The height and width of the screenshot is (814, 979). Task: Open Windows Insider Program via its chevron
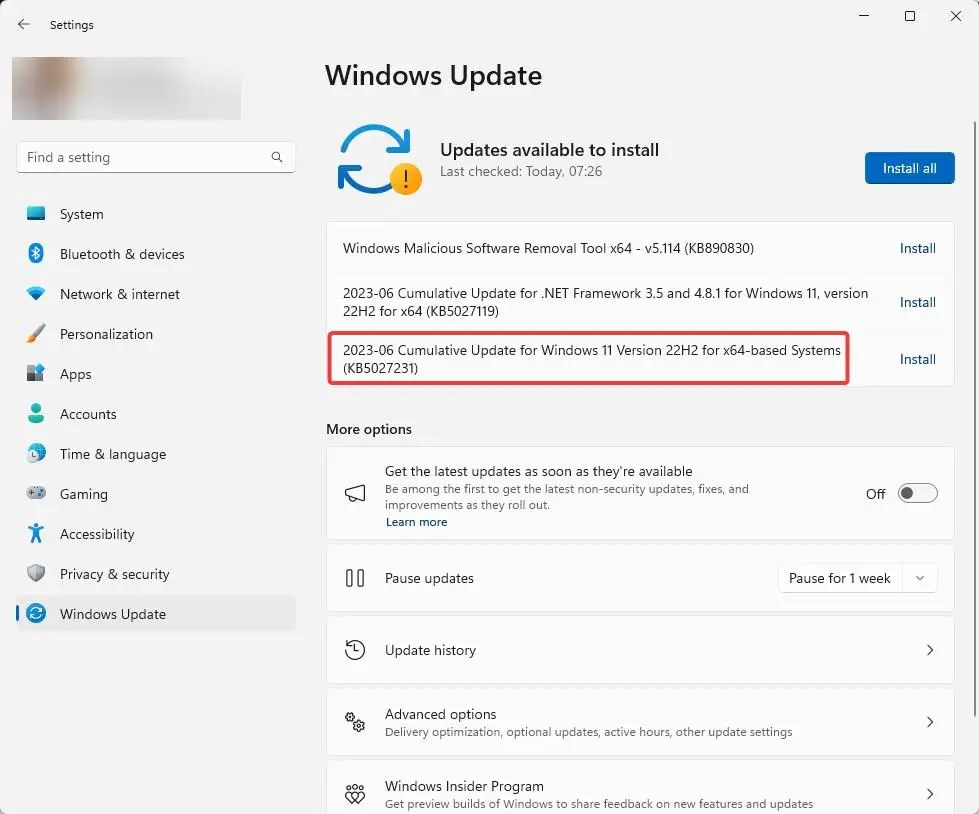(930, 794)
